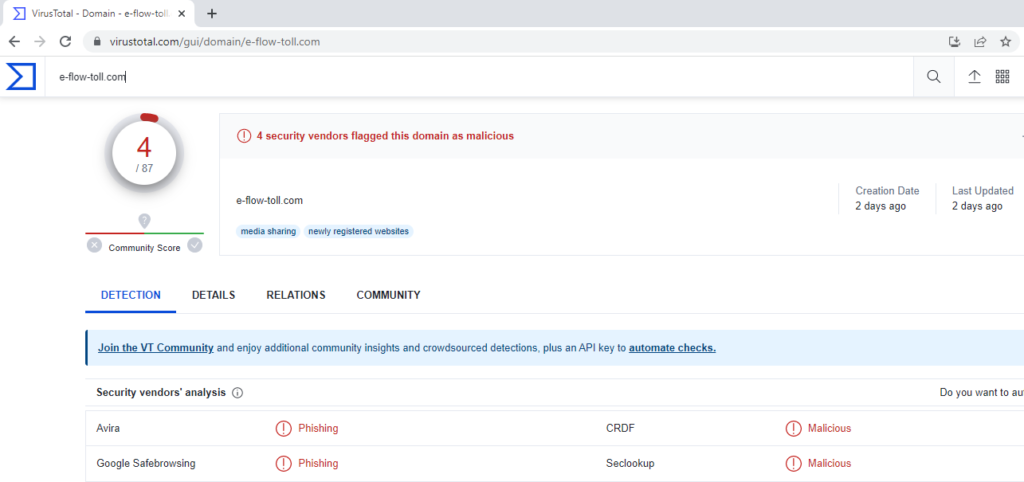Click the detection score 4/87 gauge

click(144, 153)
